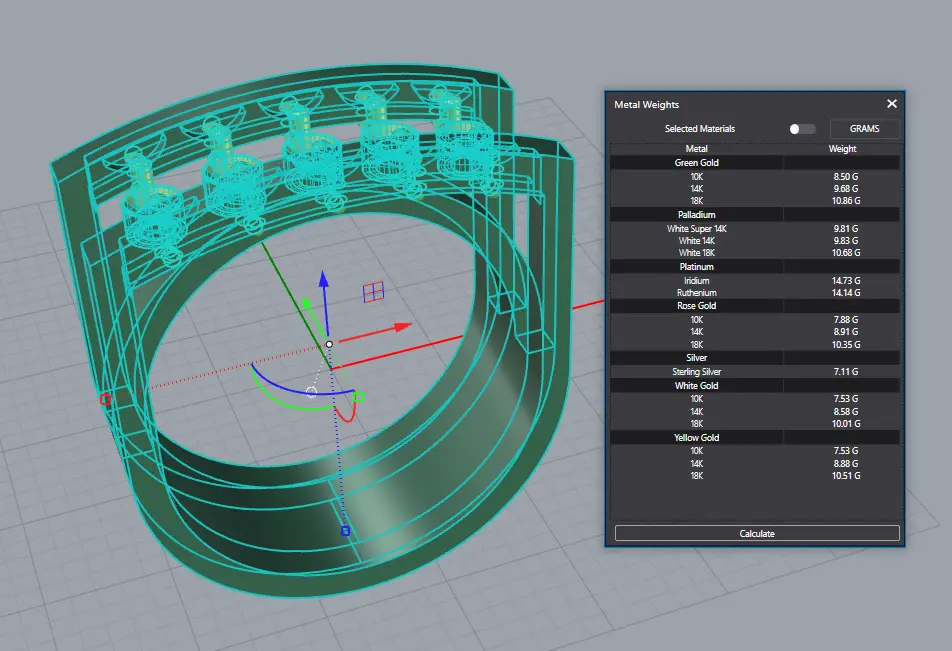The image size is (952, 651).
Task: Select the Green Gold category header
Action: click(x=697, y=162)
